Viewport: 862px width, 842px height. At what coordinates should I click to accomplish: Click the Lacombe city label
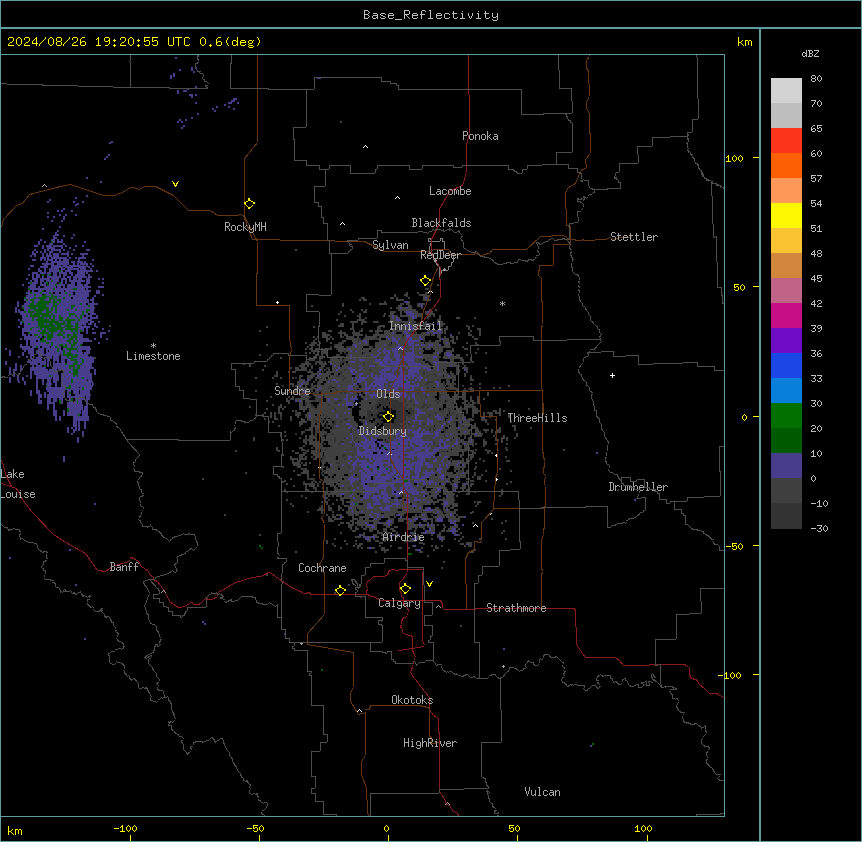[x=450, y=191]
